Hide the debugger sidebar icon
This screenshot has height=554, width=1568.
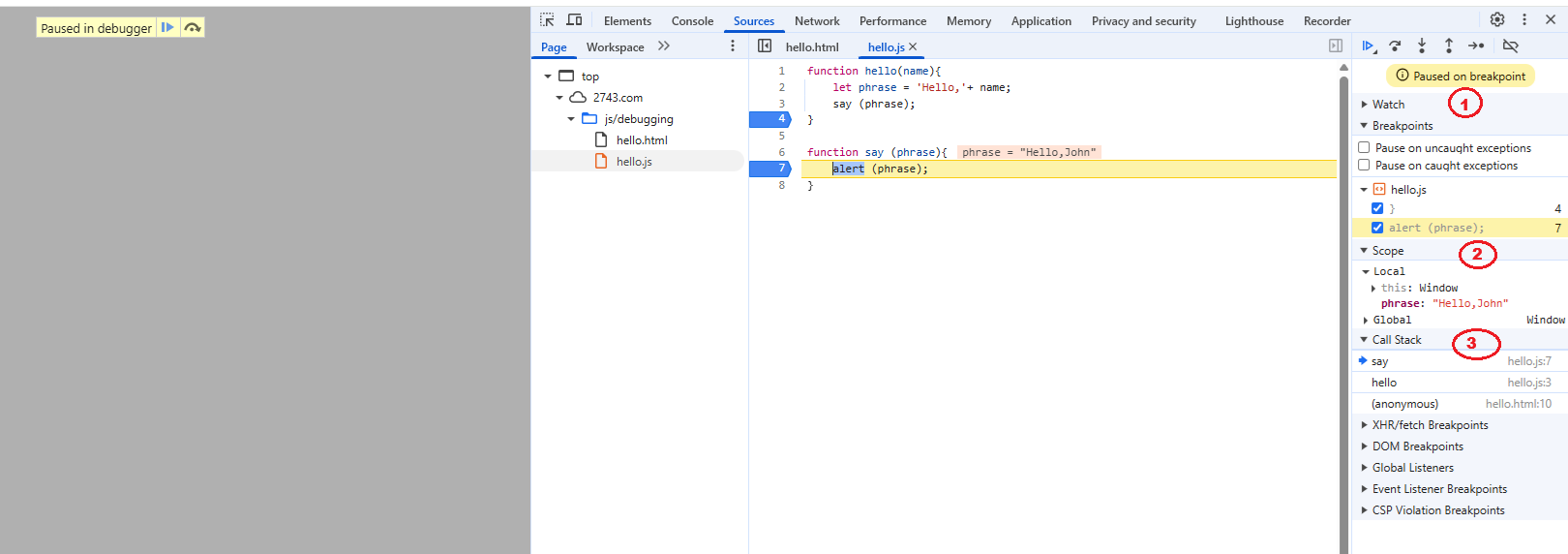tap(1336, 46)
